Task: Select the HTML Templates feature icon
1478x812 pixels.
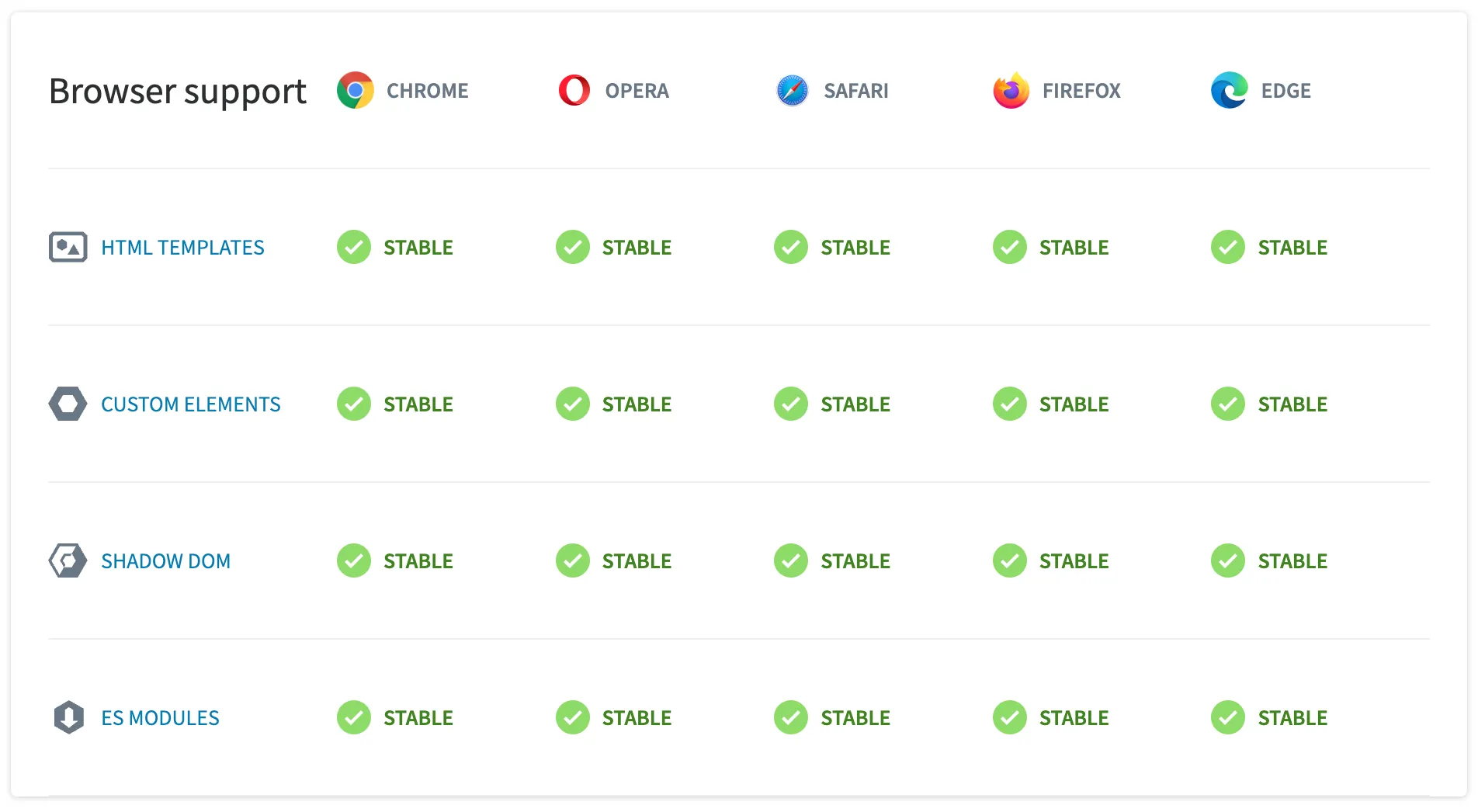Action: click(x=68, y=247)
